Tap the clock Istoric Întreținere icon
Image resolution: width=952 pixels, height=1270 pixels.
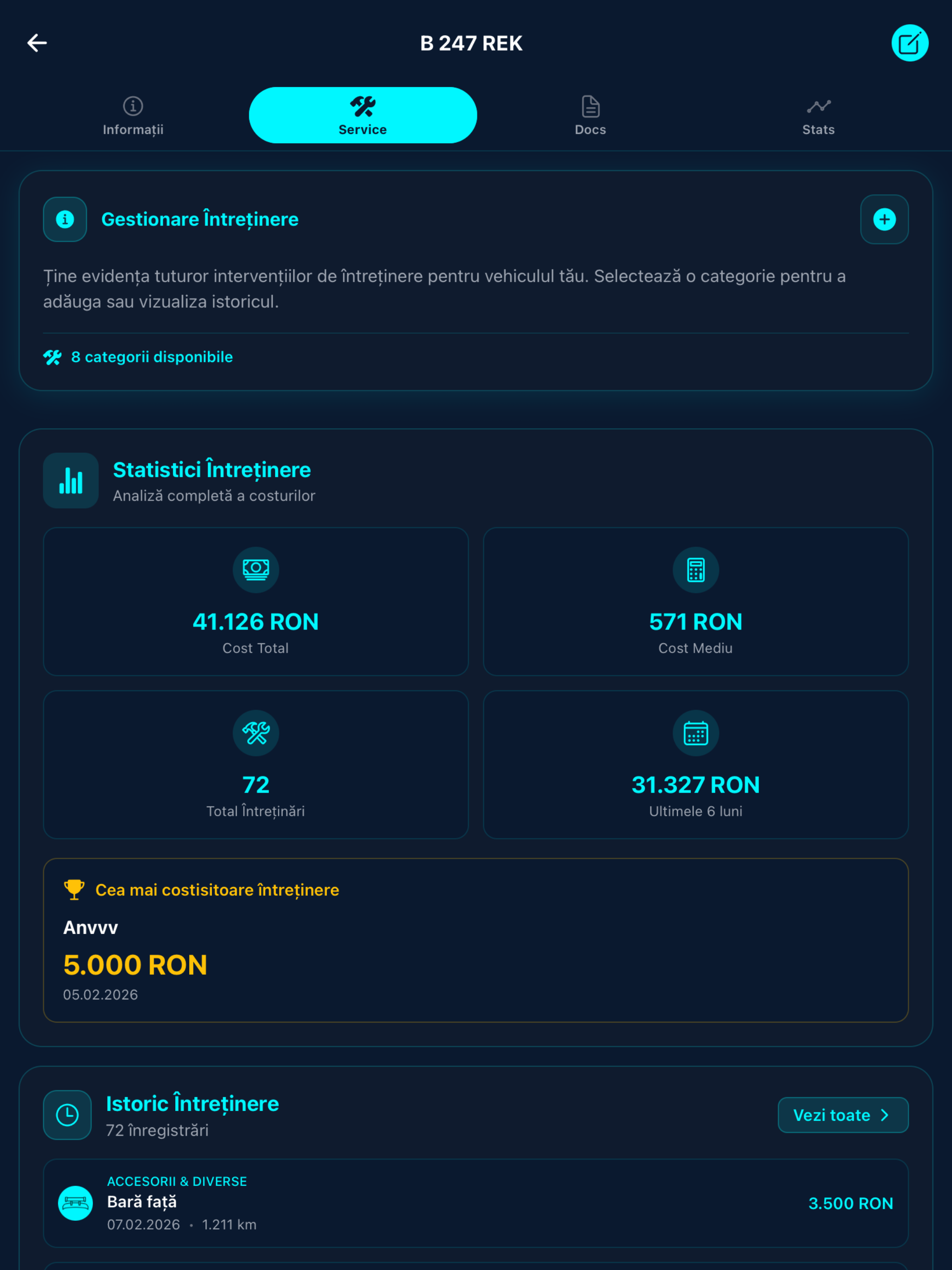coord(67,1114)
